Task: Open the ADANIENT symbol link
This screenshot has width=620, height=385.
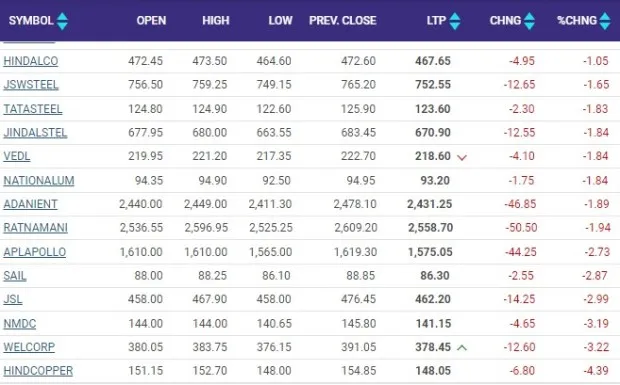Action: pos(30,204)
